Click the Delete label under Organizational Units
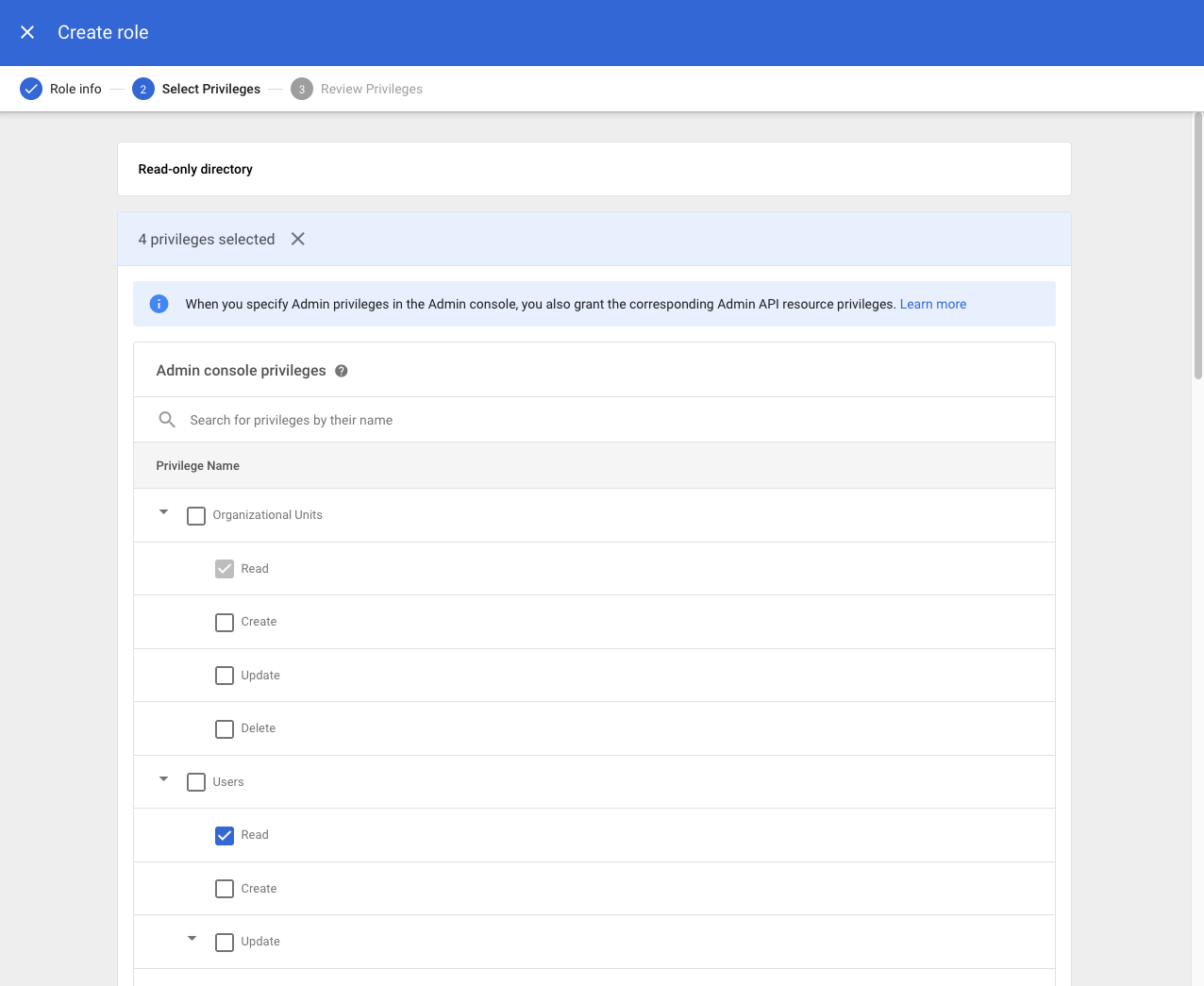1204x986 pixels. coord(259,728)
